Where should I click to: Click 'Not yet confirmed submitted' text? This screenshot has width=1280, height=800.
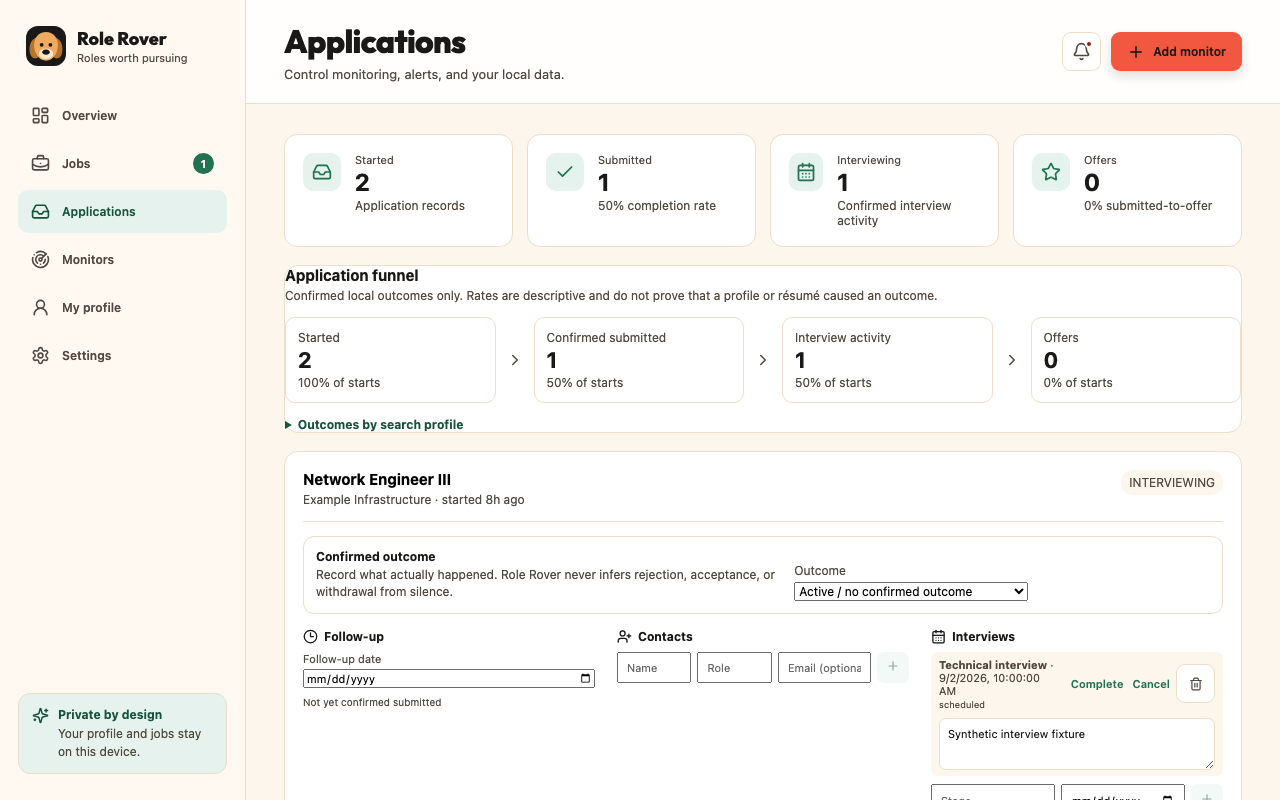(x=372, y=703)
